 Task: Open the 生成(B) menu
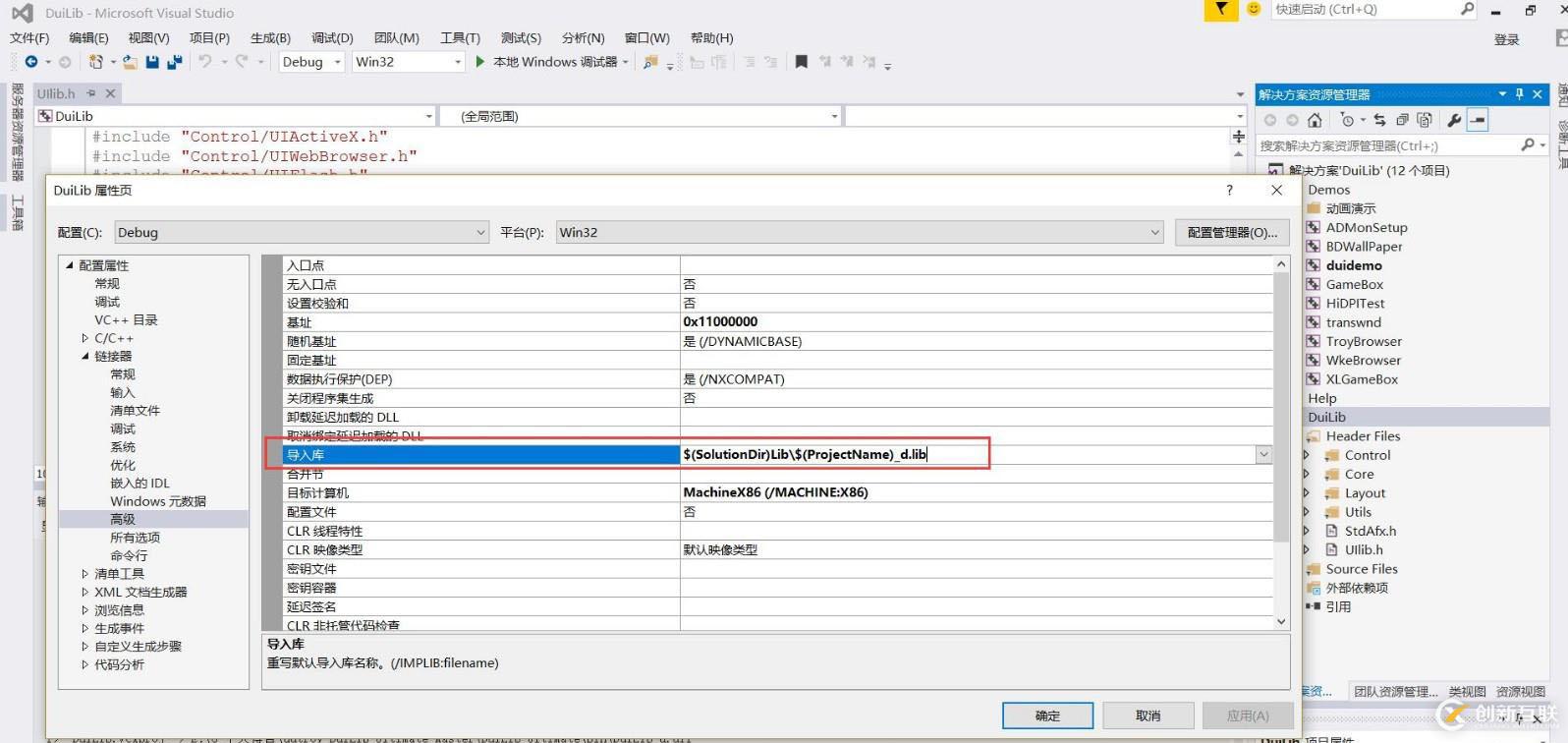[x=270, y=38]
